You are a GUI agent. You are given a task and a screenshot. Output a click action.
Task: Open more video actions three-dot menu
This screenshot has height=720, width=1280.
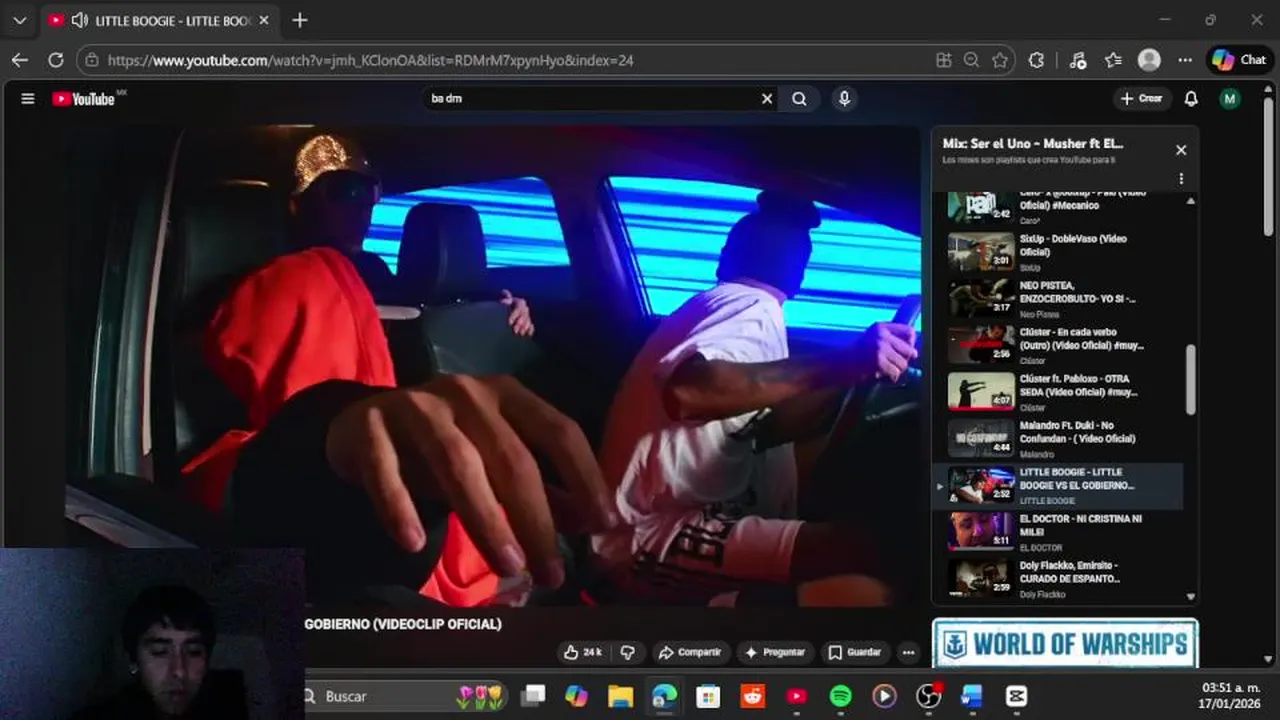(908, 652)
